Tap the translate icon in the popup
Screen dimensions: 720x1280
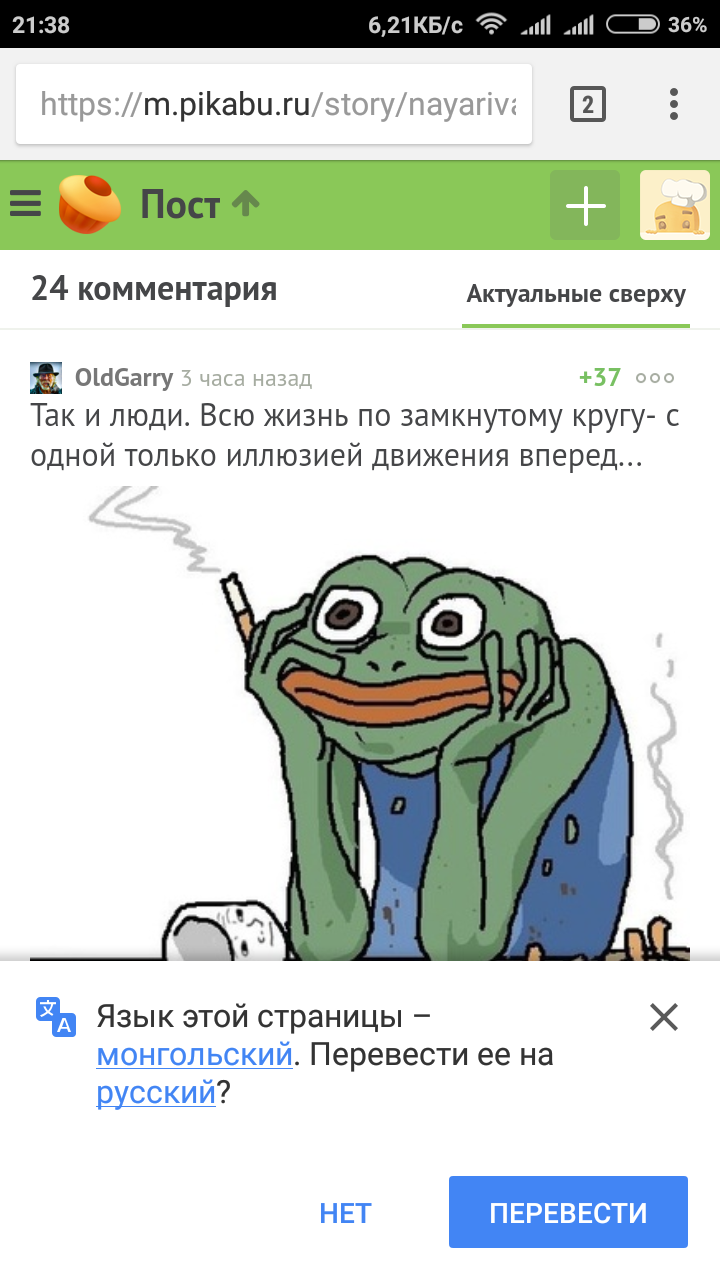click(x=56, y=1016)
